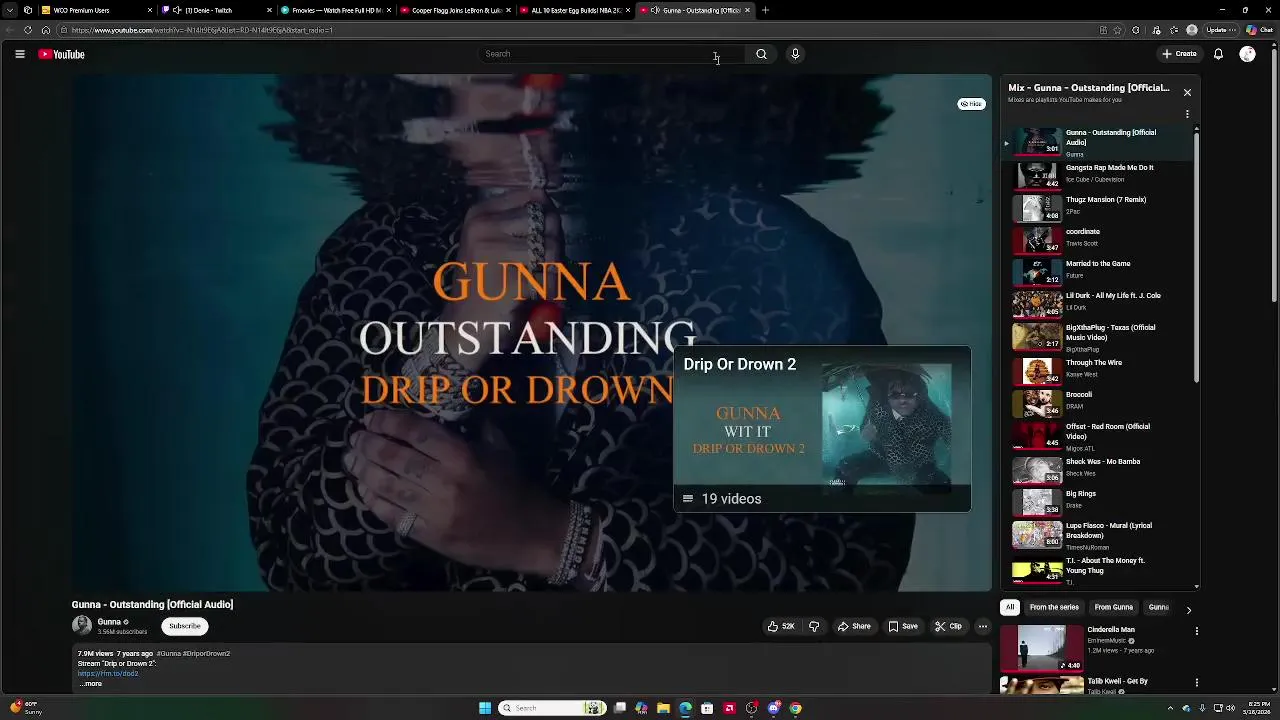Select coordinate by Travis Scott
1280x720 pixels.
(1100, 238)
